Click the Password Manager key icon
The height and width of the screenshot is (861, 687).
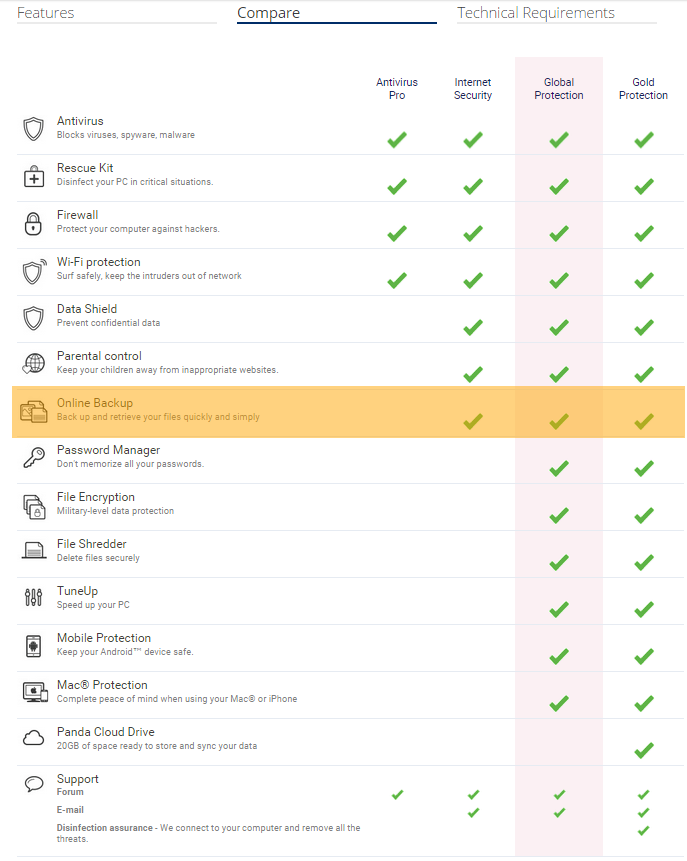coord(34,457)
